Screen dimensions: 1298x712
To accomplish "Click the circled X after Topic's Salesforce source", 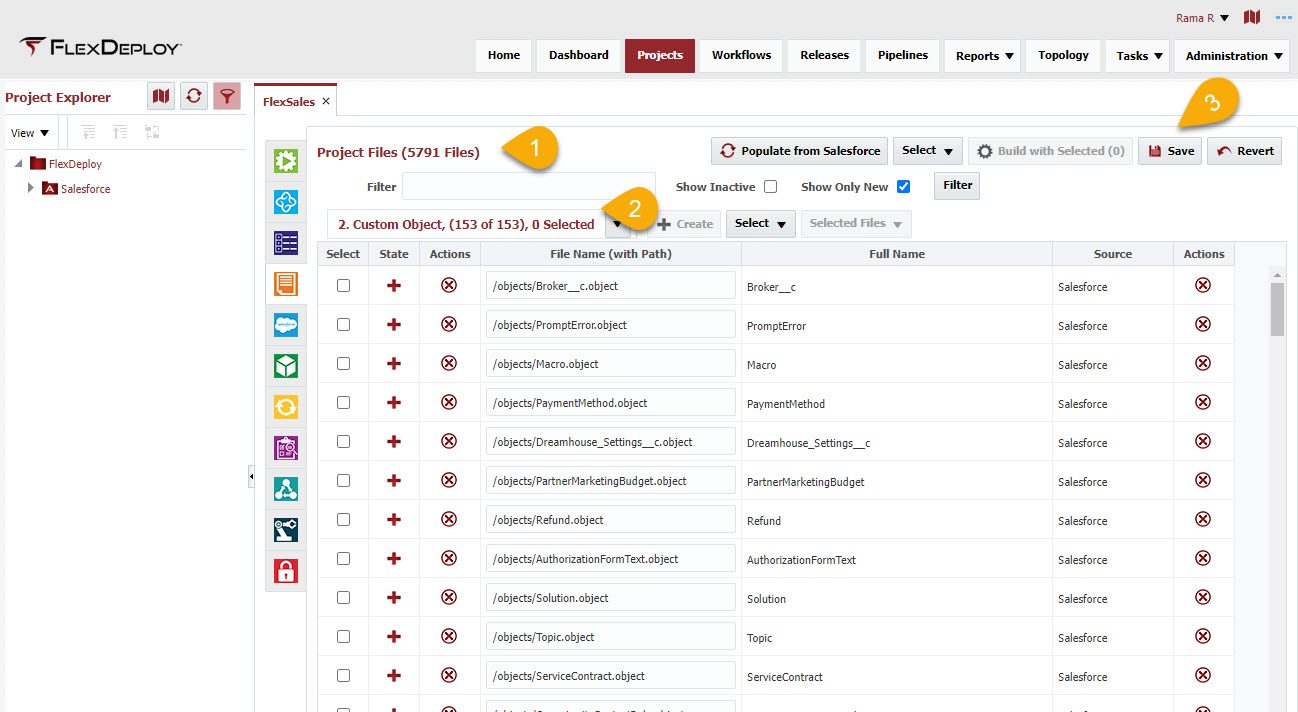I will [1203, 637].
